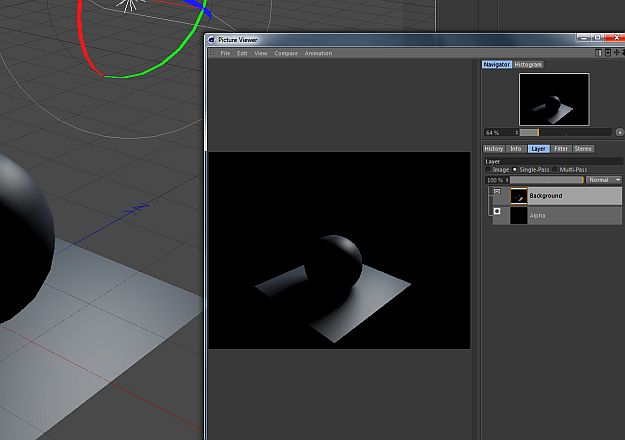Image resolution: width=625 pixels, height=440 pixels.
Task: Select the Single-Pass radio option
Action: coord(531,169)
